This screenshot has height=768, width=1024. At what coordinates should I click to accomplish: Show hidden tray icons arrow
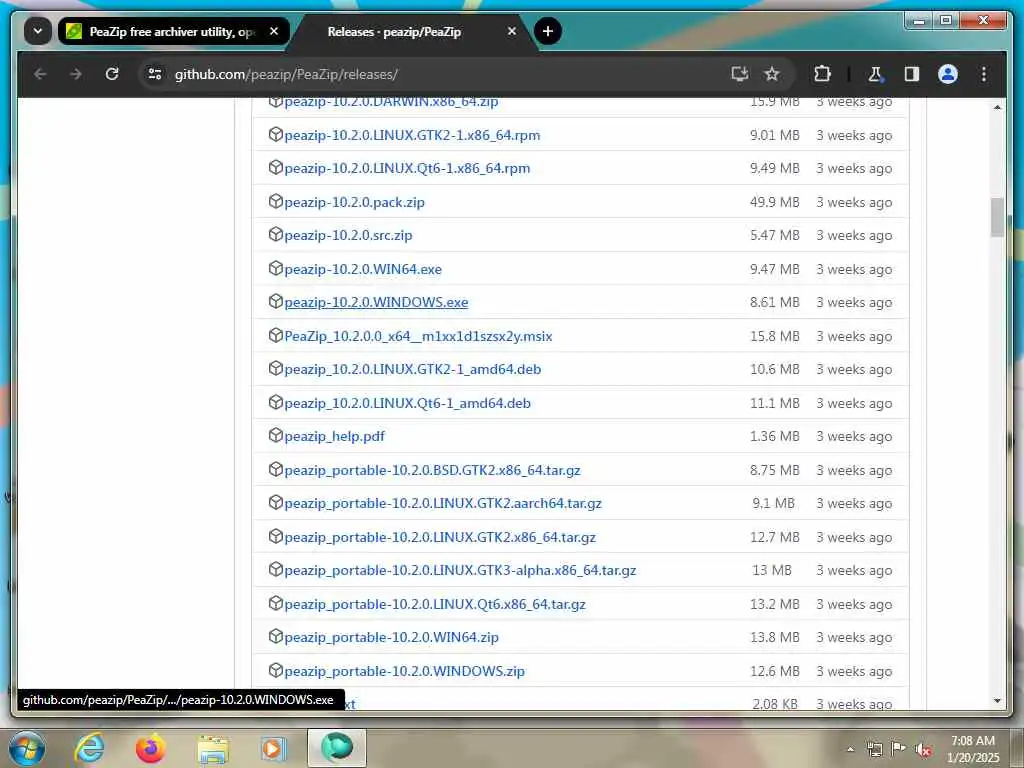(x=850, y=749)
